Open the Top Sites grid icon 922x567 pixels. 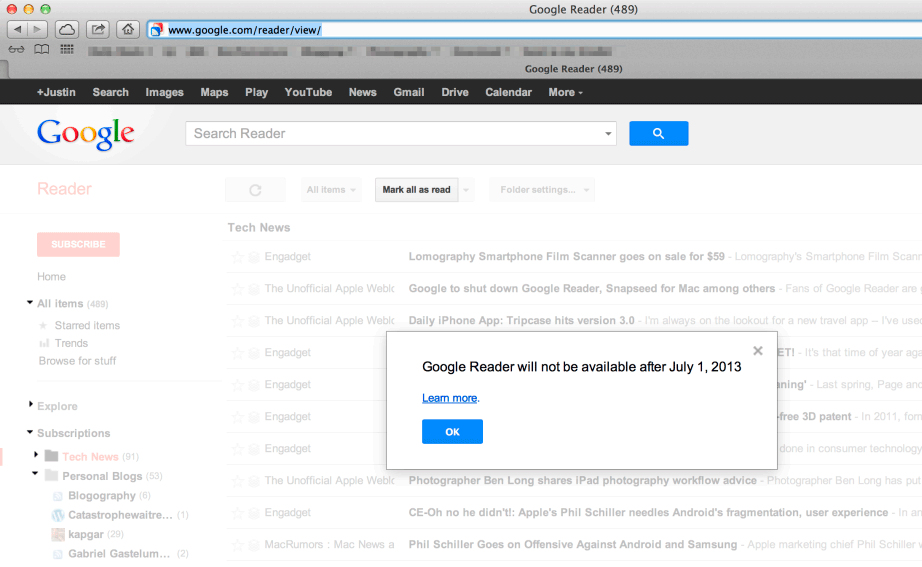click(67, 49)
